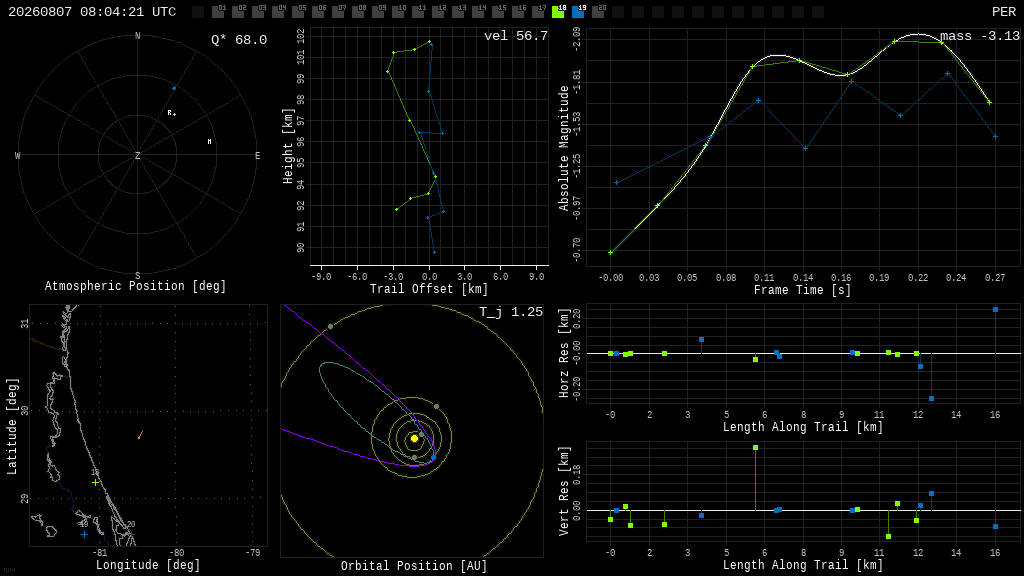
Task: Click the tallest green vertical residual point
Action: 756,447
